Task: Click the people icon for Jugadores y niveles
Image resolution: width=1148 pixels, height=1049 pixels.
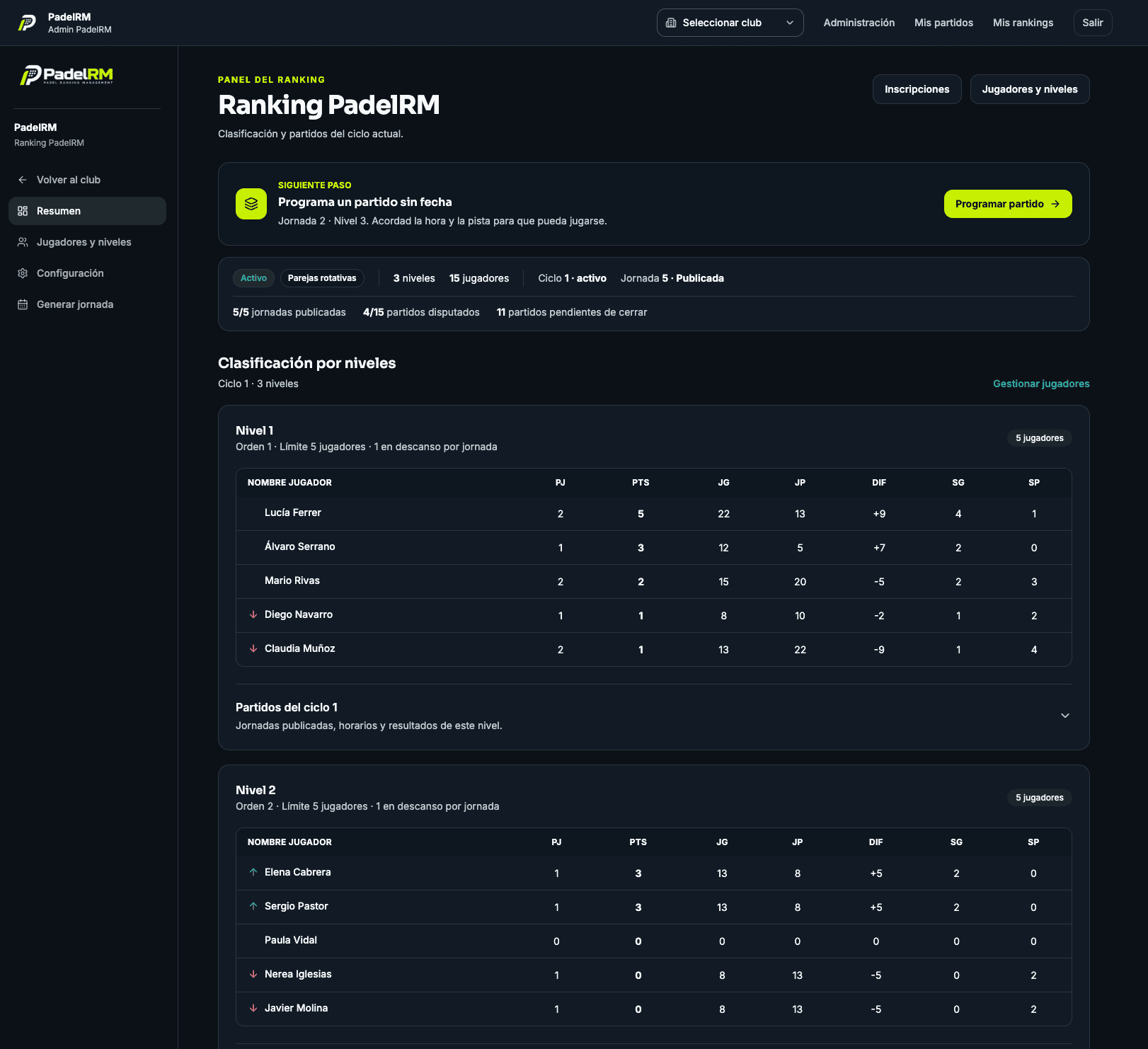Action: coord(23,242)
